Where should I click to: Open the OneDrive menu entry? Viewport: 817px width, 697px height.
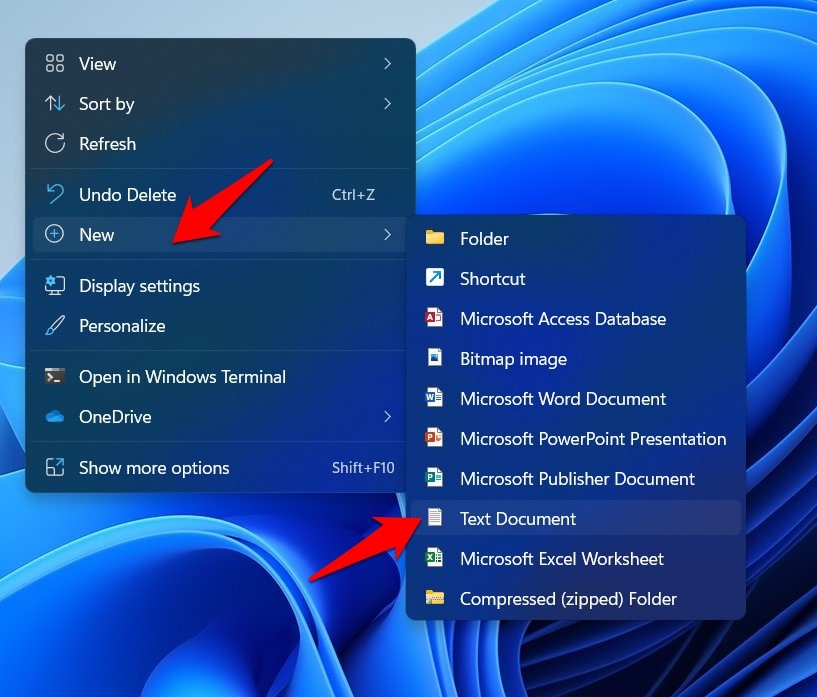tap(219, 417)
